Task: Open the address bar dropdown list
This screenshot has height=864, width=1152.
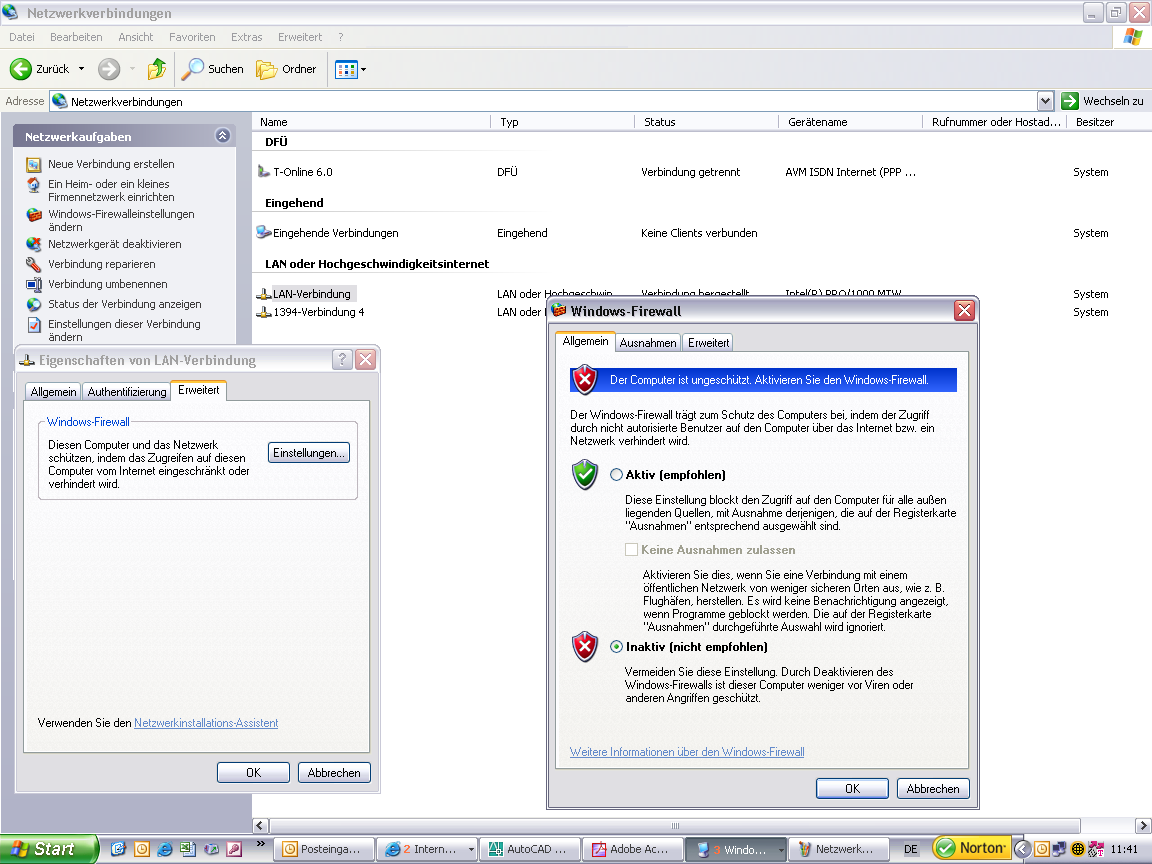Action: tap(1045, 101)
